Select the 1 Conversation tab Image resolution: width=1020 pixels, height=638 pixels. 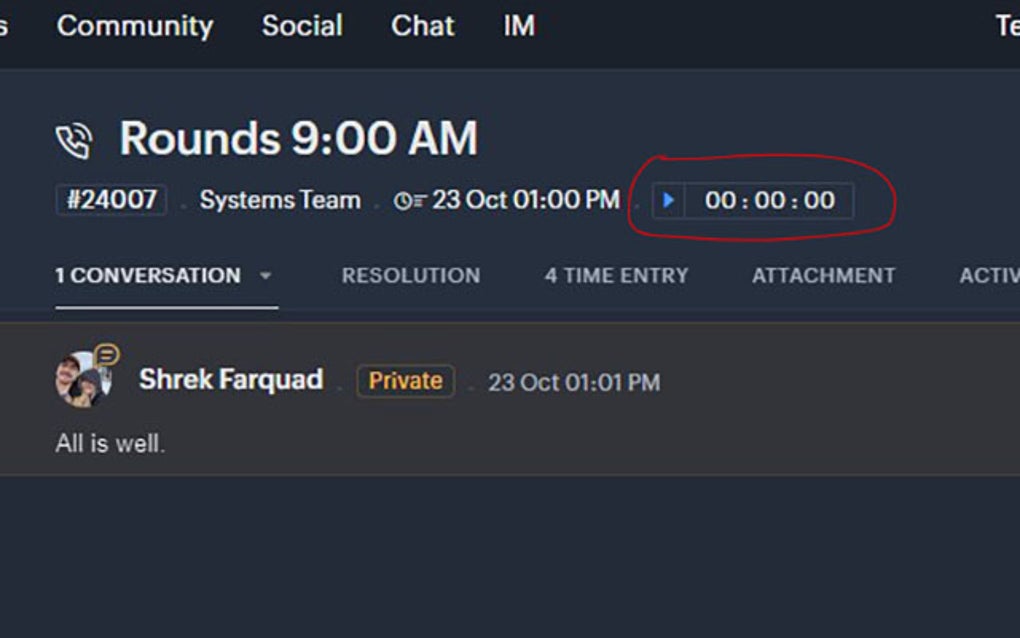148,276
